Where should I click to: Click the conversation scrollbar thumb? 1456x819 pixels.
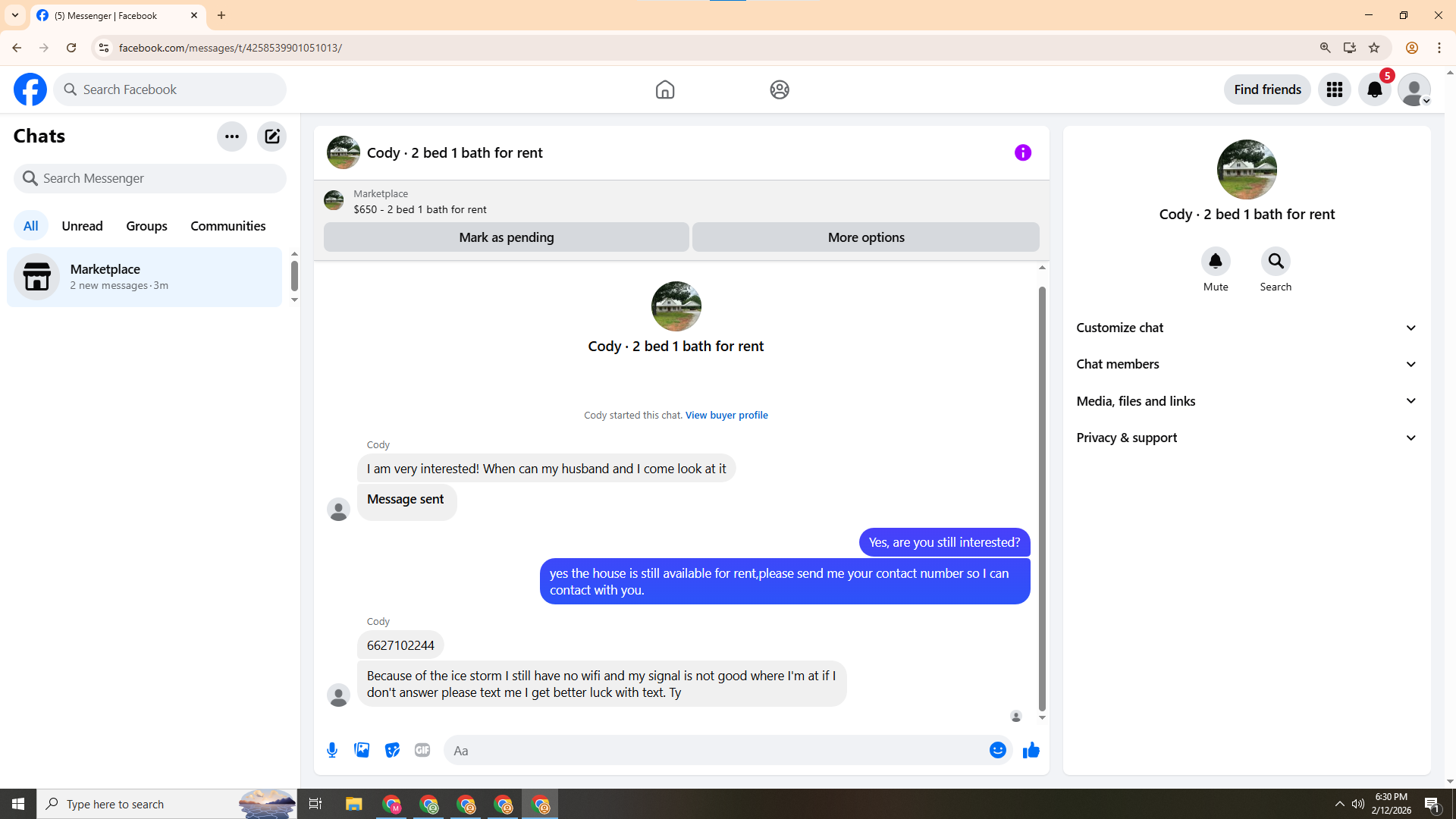coord(1042,498)
